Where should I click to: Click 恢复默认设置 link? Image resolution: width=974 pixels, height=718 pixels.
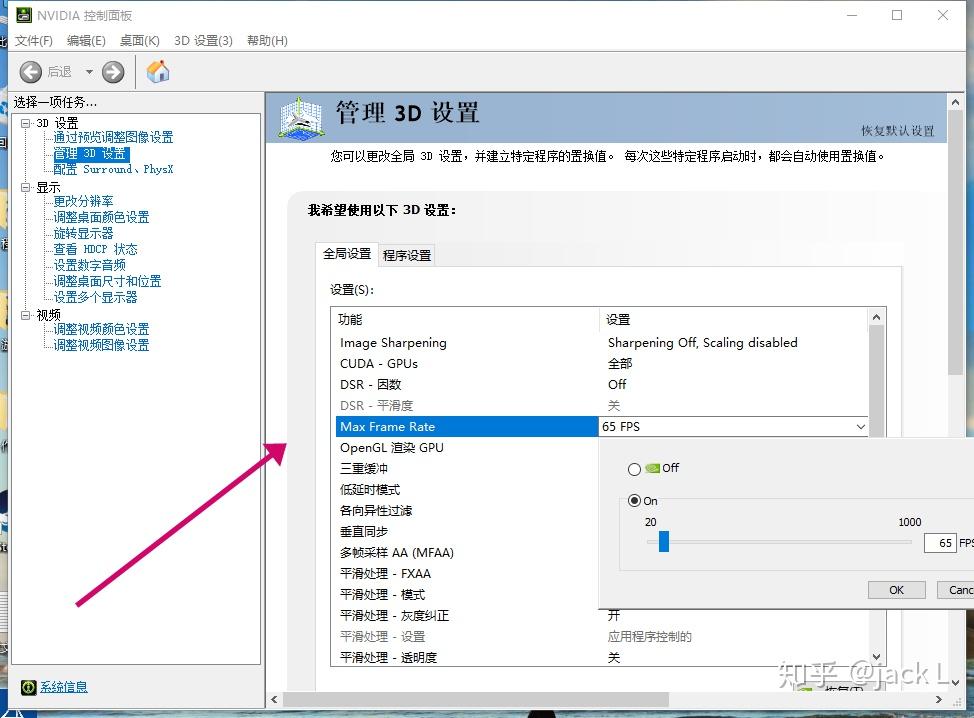click(x=898, y=130)
